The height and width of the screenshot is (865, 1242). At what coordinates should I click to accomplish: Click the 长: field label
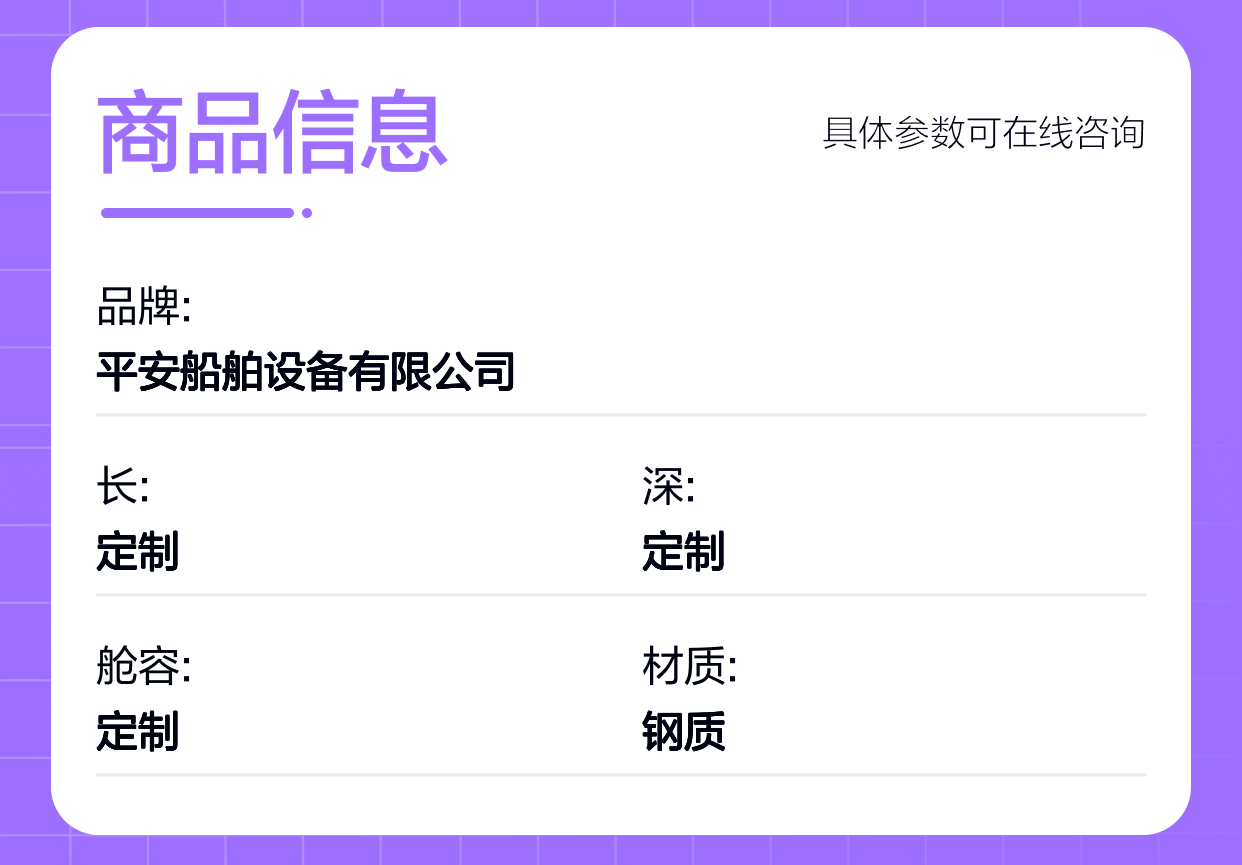click(122, 488)
